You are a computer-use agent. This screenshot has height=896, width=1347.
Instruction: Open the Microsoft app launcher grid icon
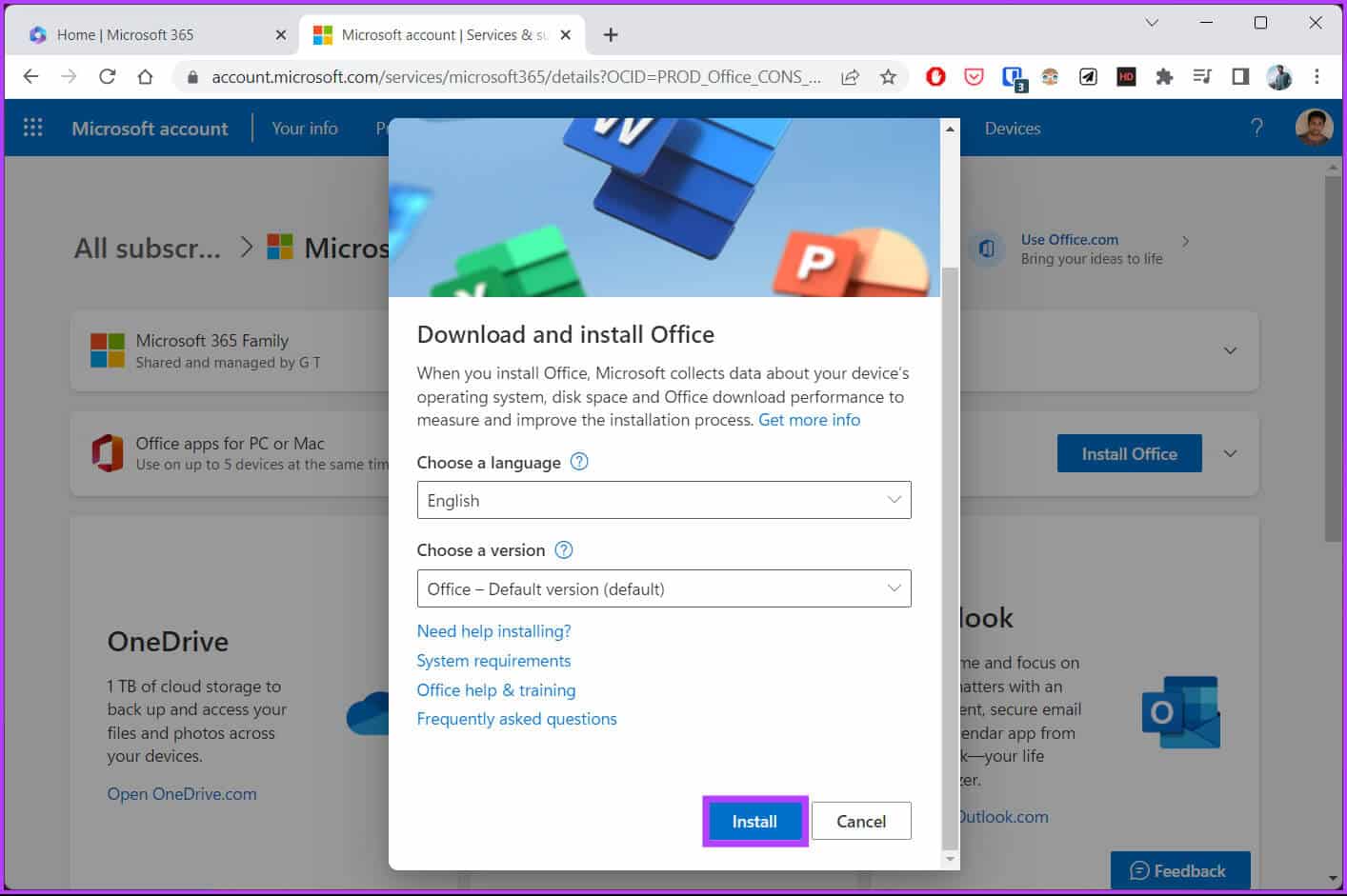(32, 128)
